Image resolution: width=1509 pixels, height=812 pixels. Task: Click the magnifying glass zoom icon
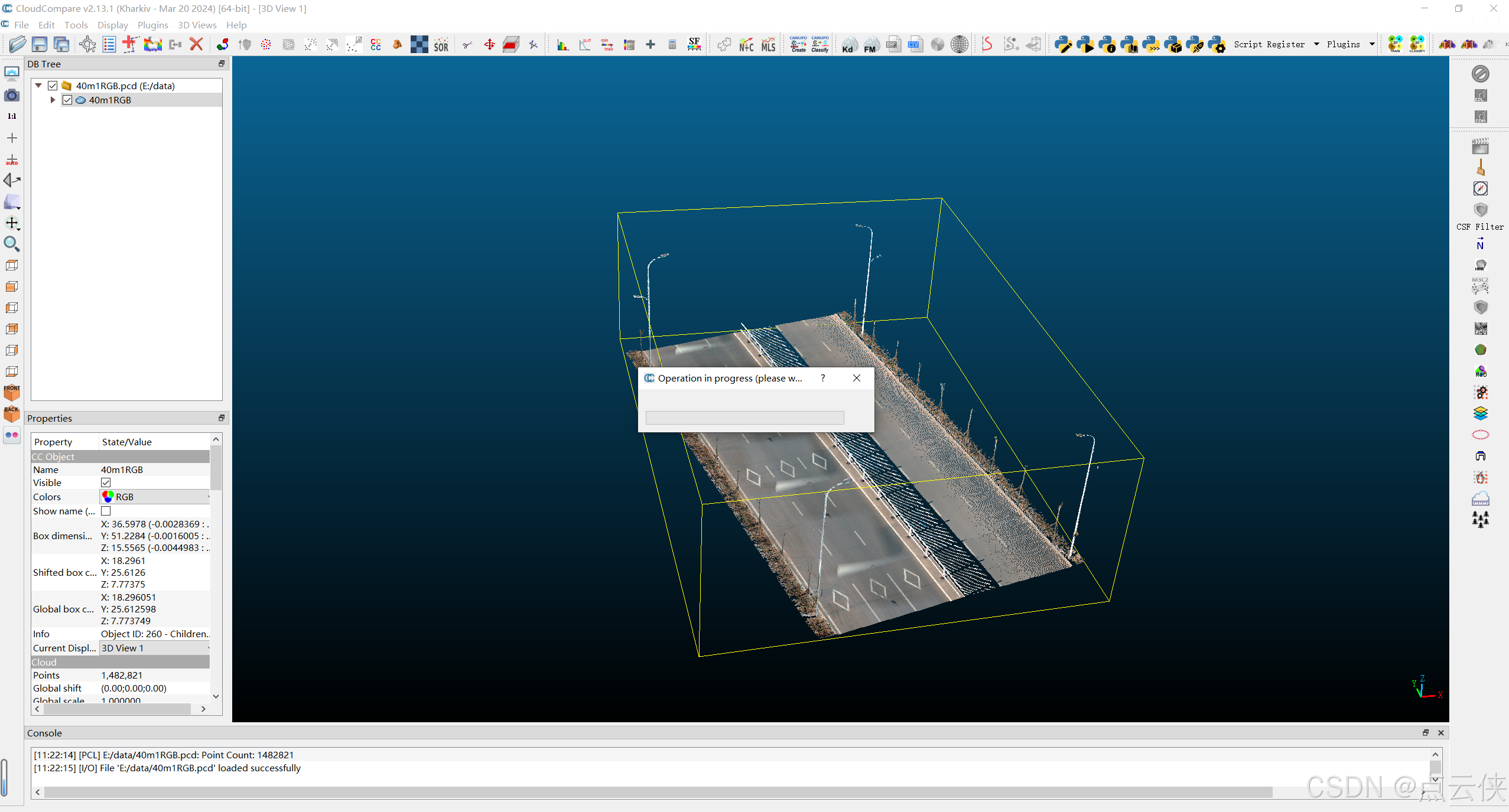[x=11, y=244]
